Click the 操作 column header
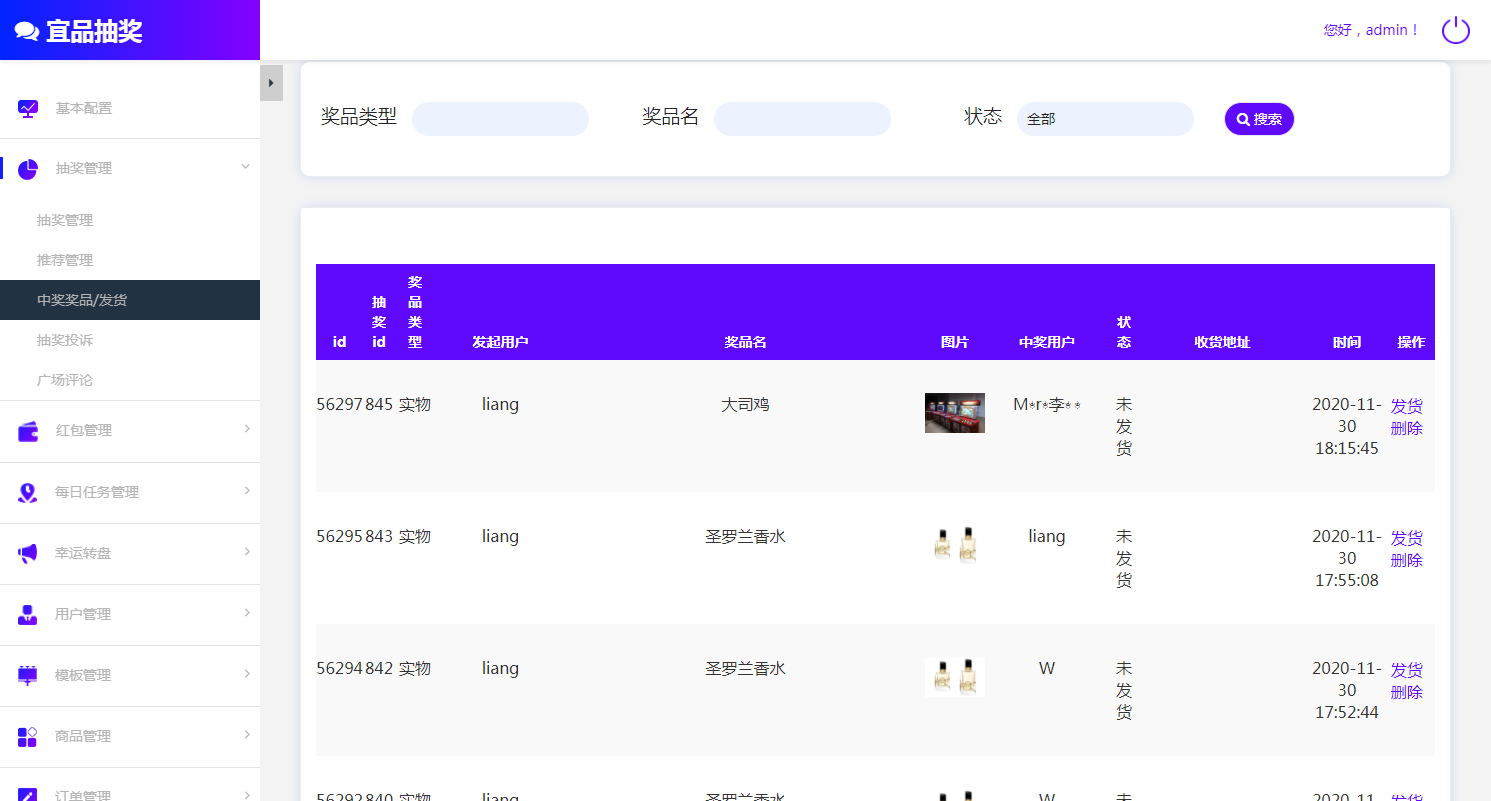 pos(1411,342)
